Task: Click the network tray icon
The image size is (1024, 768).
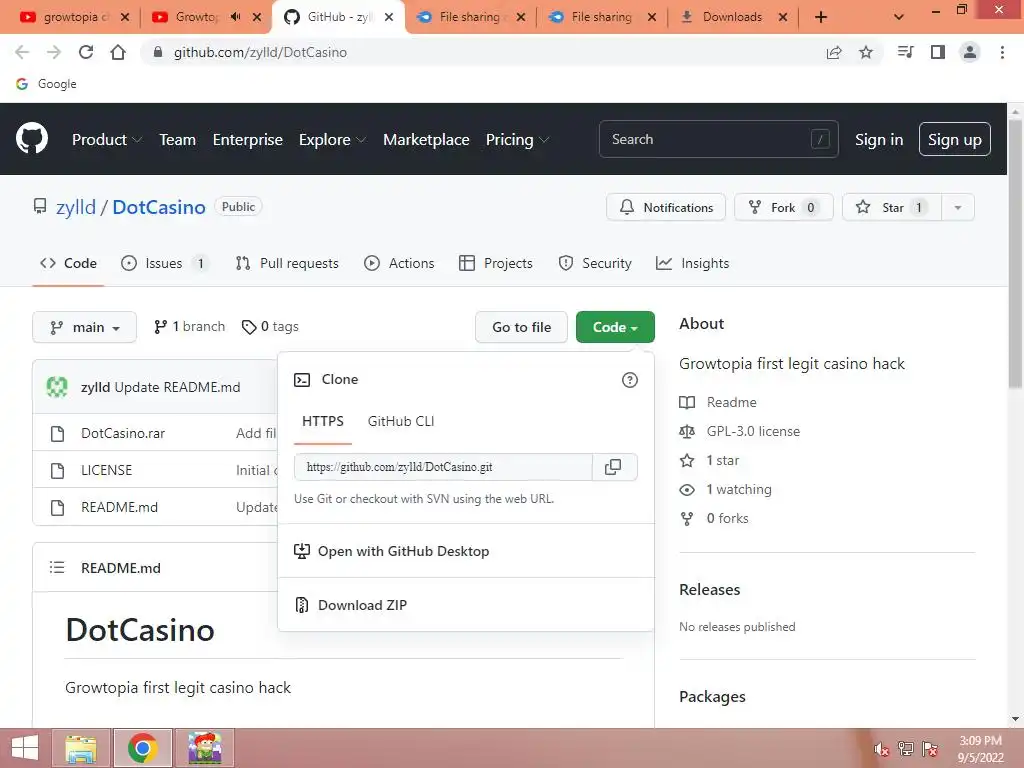Action: 906,749
